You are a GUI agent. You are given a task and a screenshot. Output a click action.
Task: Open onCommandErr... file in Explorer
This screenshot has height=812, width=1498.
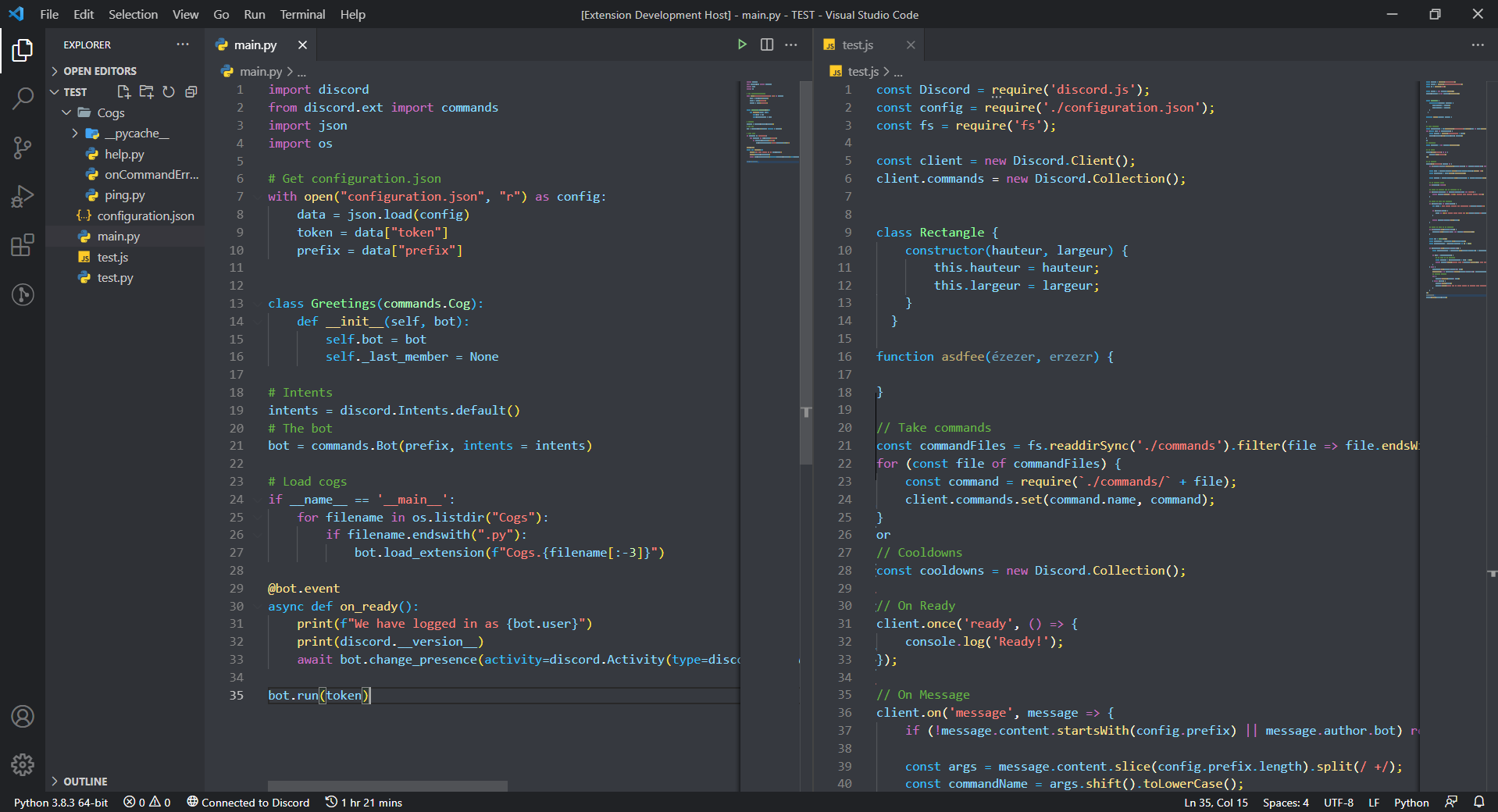click(125, 175)
